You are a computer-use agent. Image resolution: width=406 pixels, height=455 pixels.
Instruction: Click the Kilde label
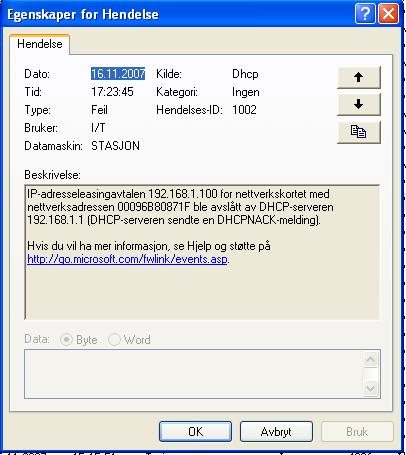169,74
